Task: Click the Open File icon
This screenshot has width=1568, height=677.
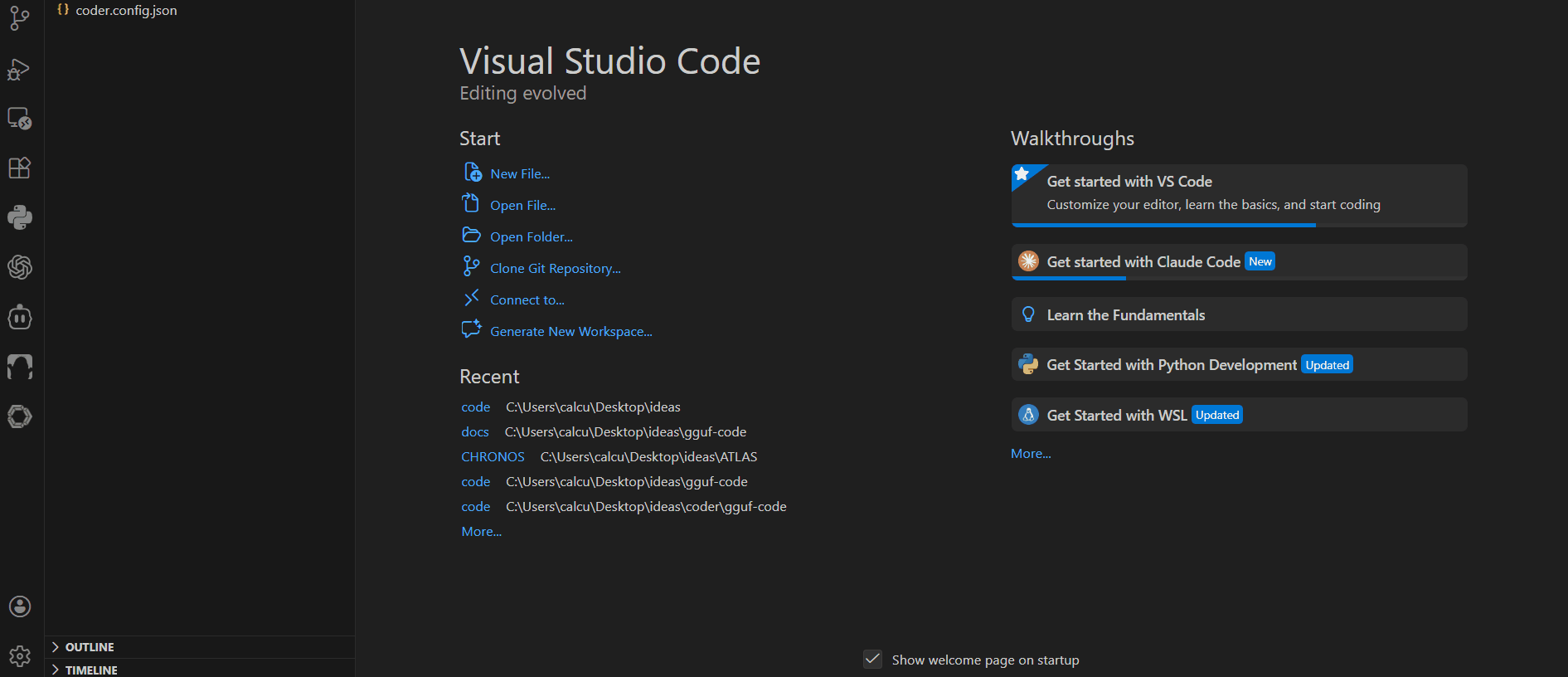Action: (471, 203)
